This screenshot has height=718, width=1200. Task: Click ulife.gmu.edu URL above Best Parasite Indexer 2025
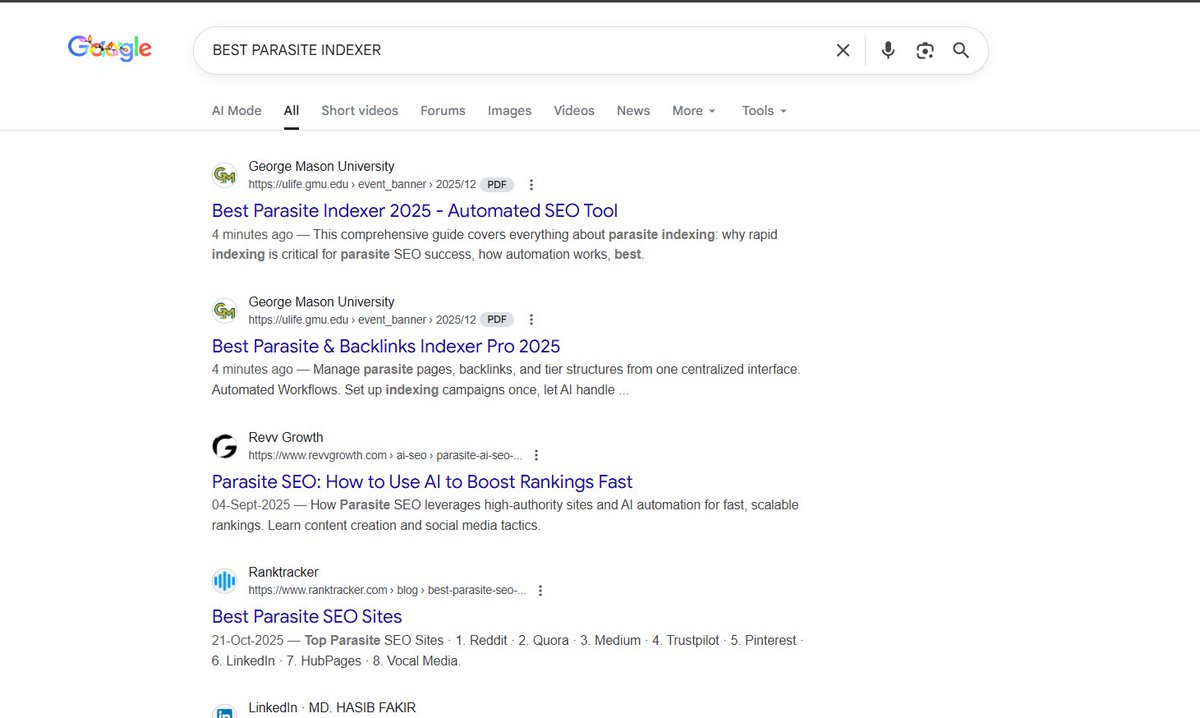tap(363, 184)
